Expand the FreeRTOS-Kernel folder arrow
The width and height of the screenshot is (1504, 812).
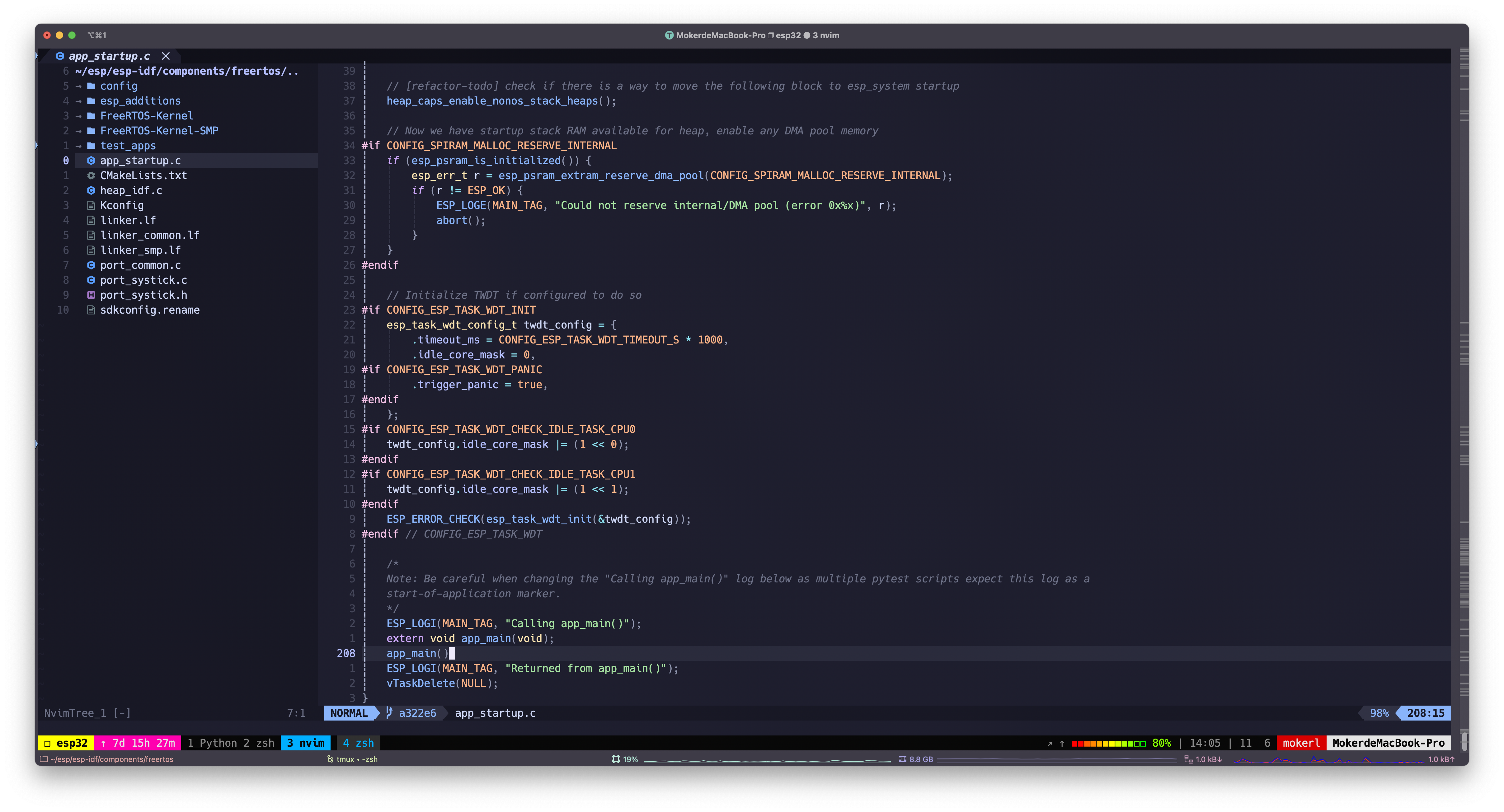[x=78, y=116]
